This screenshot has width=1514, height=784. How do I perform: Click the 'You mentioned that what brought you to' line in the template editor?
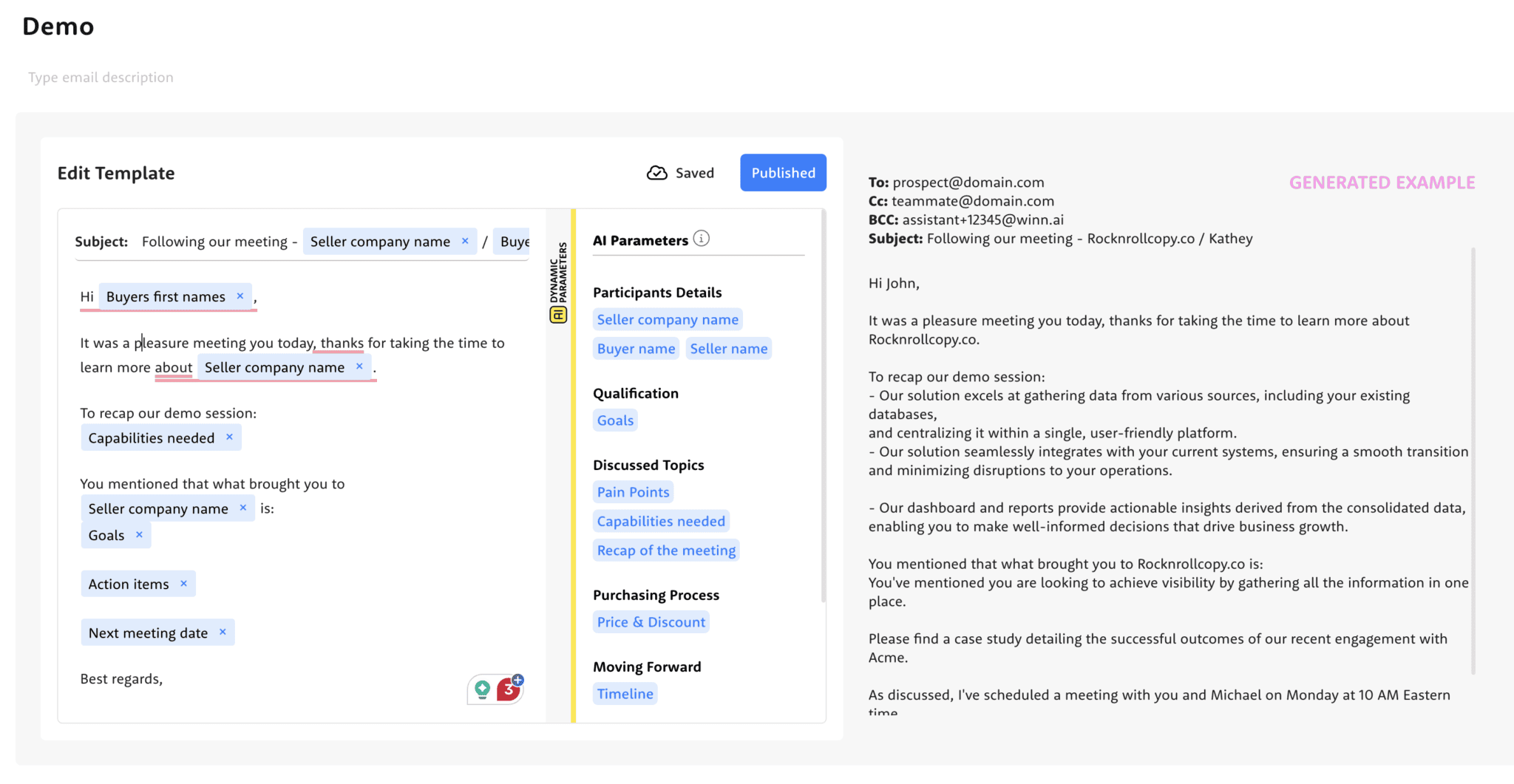point(212,484)
